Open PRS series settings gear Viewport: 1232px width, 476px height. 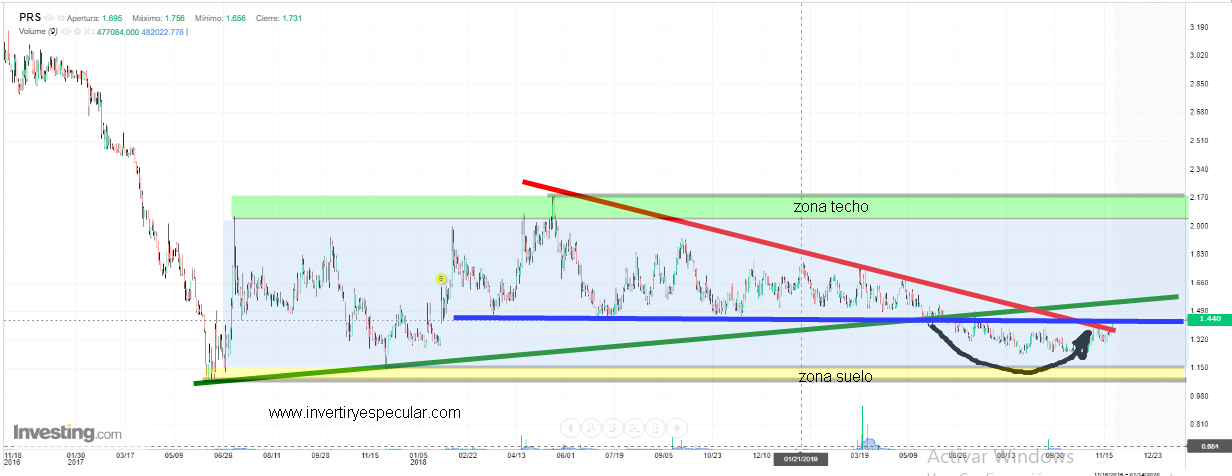point(60,18)
